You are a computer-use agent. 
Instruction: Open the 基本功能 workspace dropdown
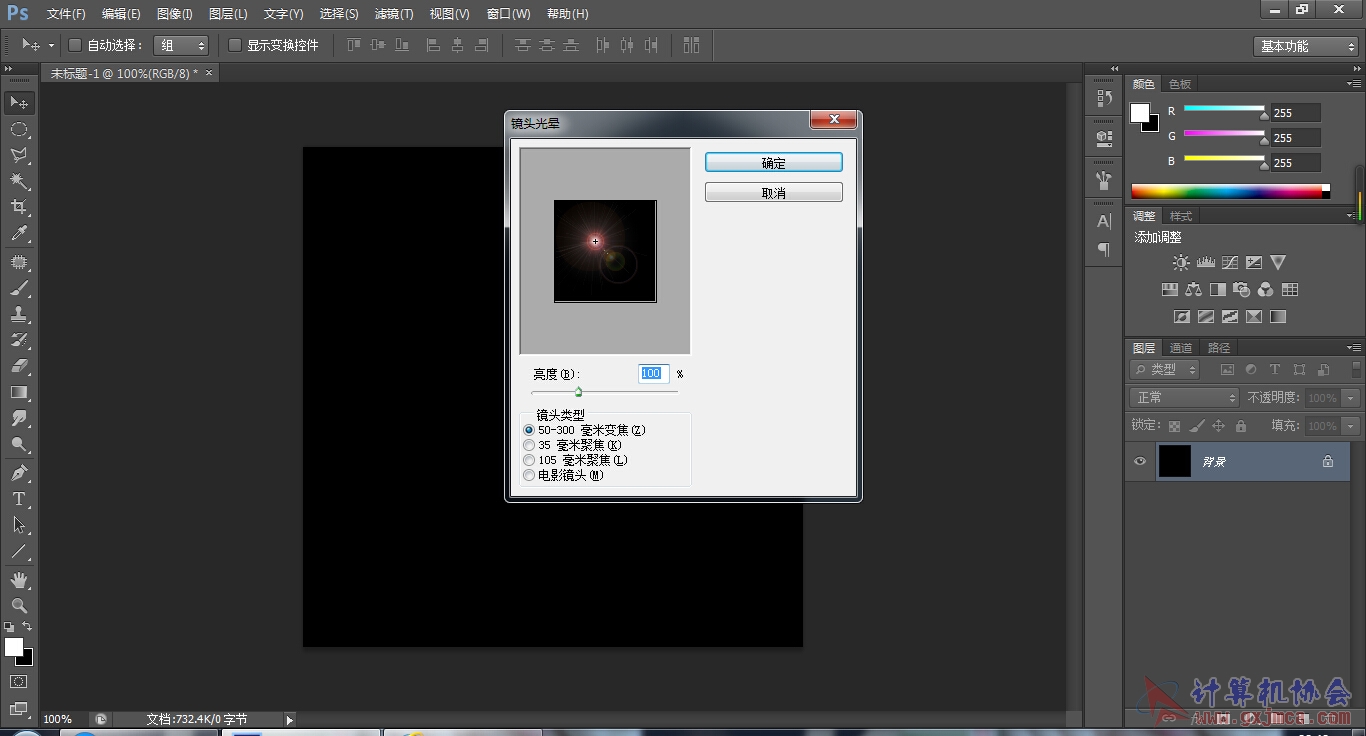1305,46
